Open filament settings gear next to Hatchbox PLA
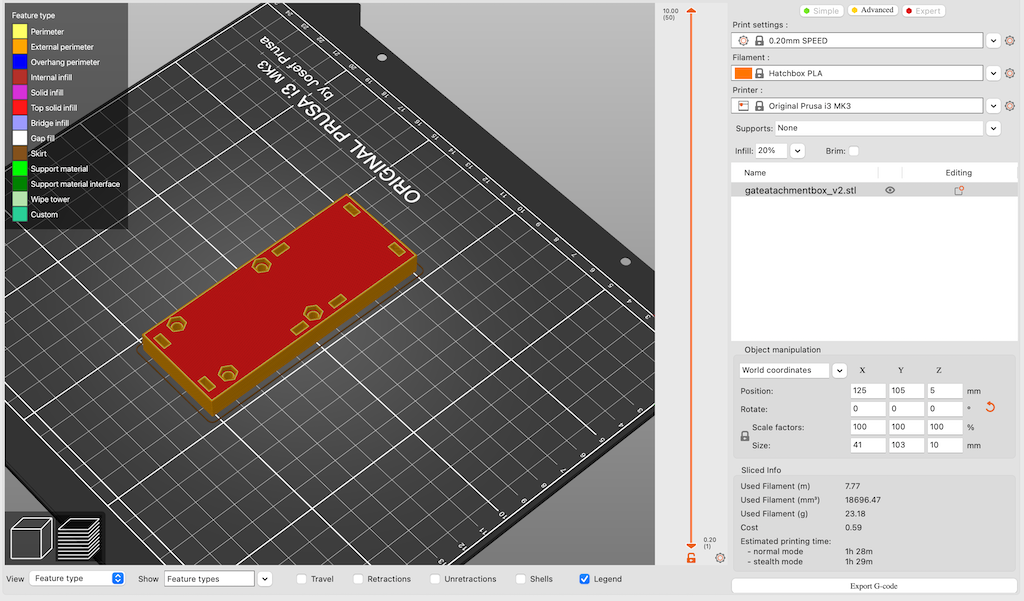This screenshot has width=1024, height=601. coord(1010,73)
